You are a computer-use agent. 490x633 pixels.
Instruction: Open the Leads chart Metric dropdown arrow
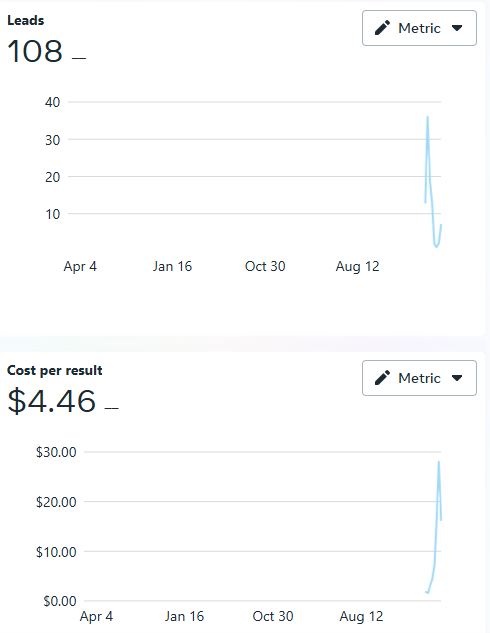[x=457, y=28]
